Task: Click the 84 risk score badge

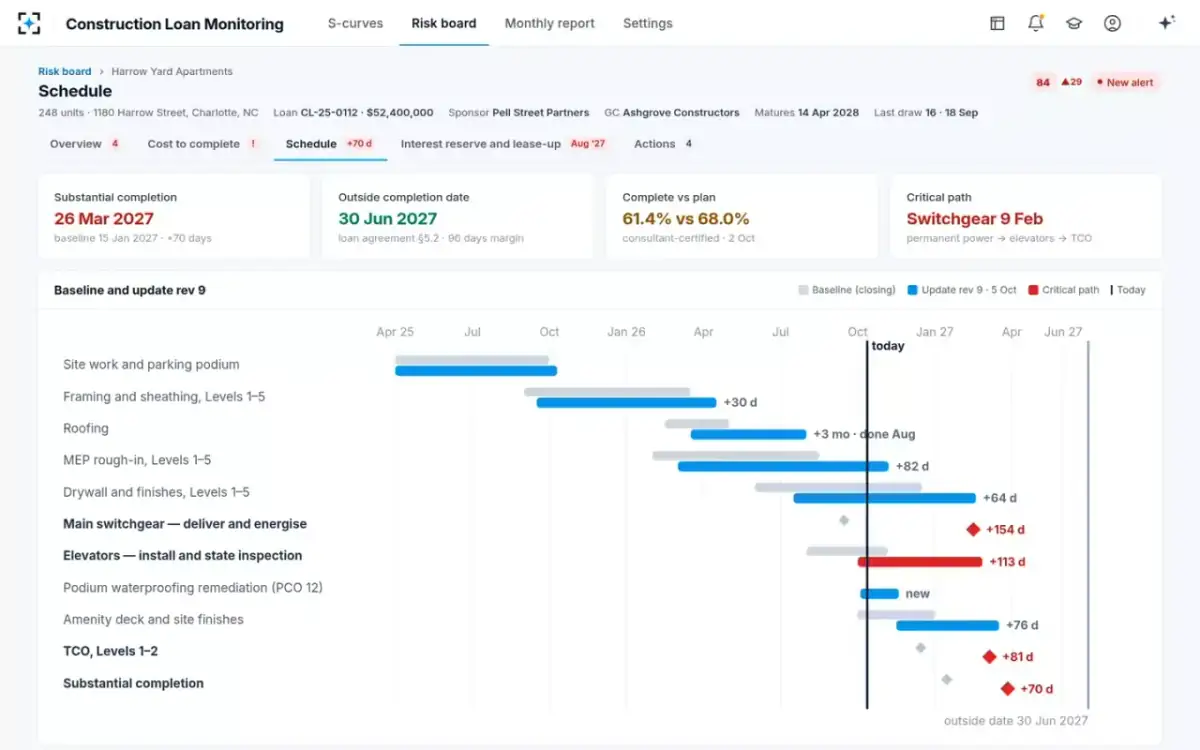Action: (x=1043, y=82)
